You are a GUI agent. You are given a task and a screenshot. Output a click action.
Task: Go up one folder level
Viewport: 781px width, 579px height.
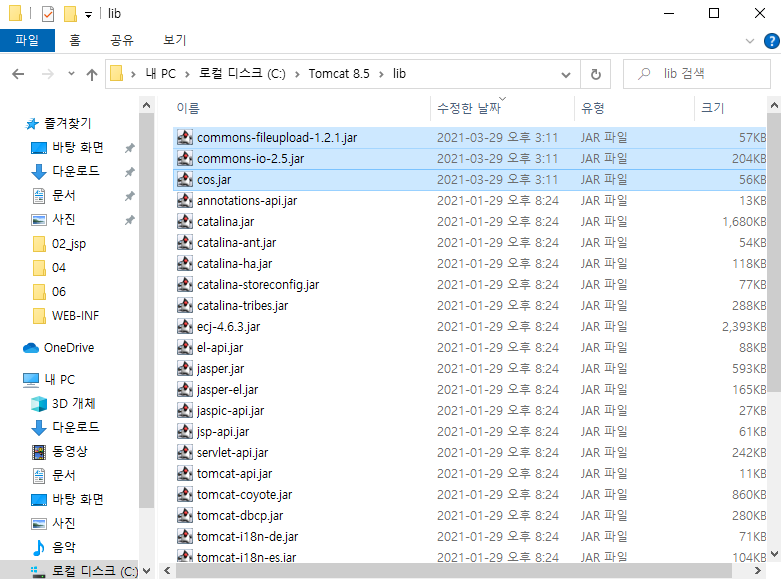(92, 74)
